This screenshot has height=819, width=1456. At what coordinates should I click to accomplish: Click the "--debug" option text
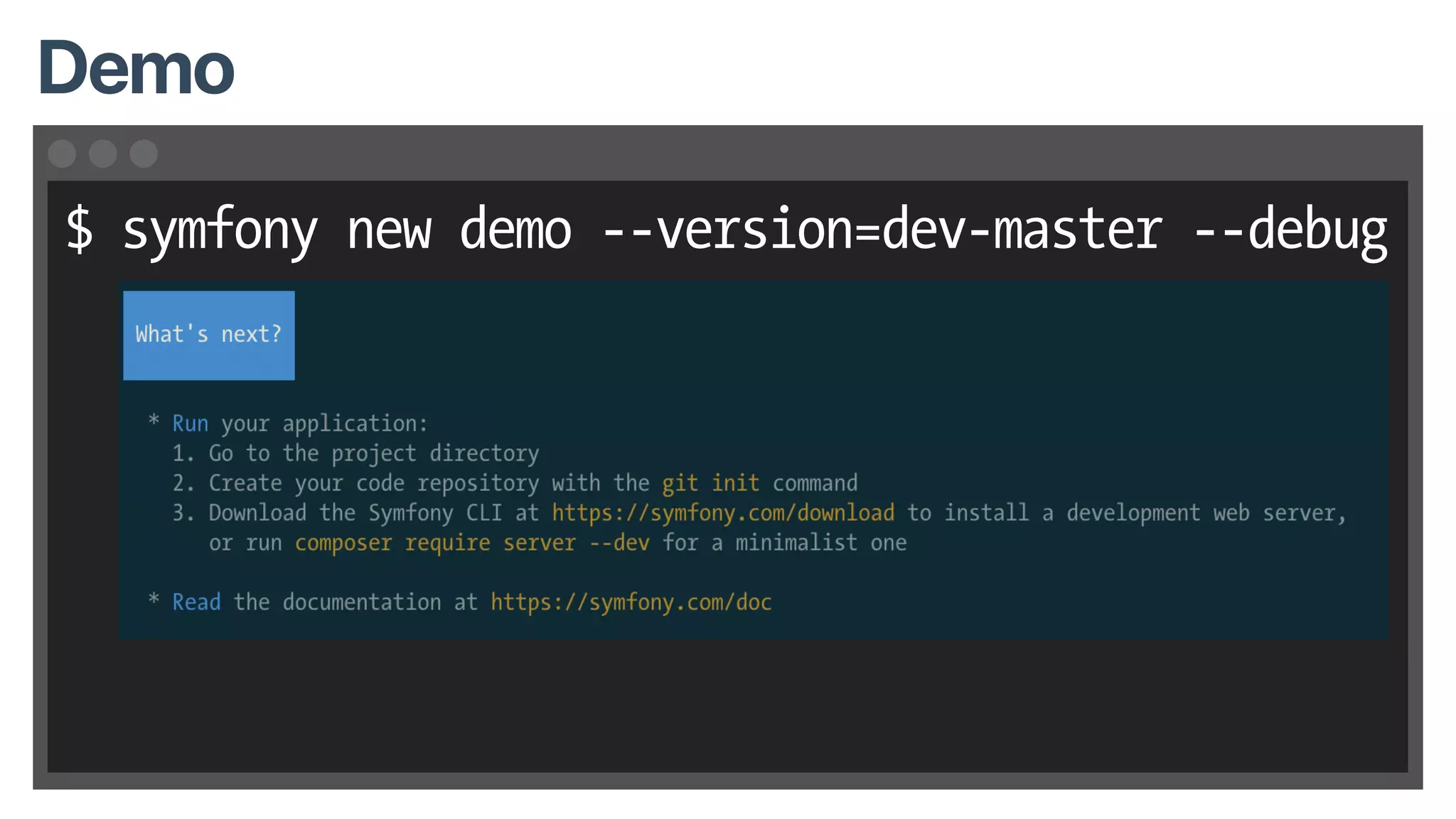click(x=1291, y=232)
